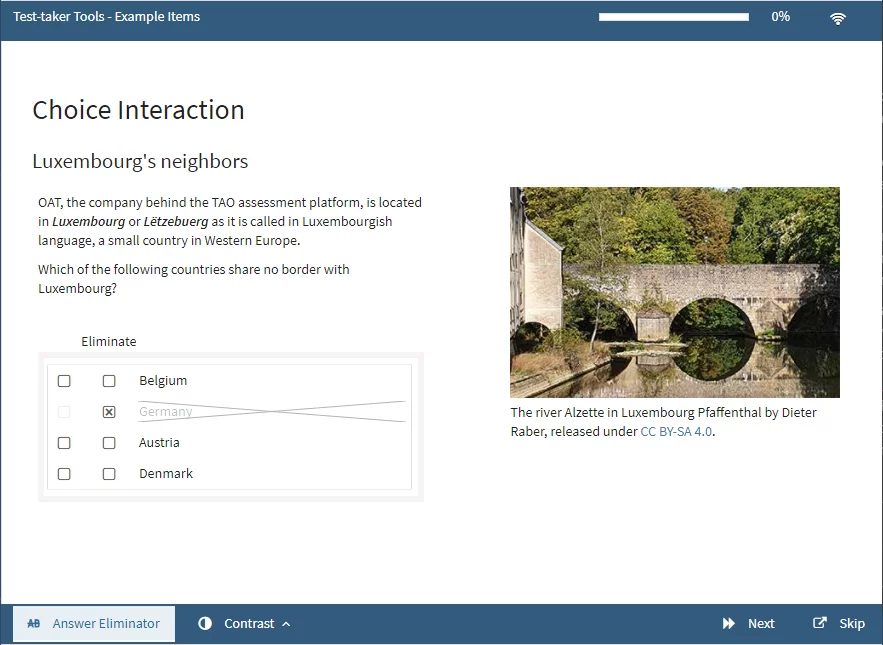Click the Wi-Fi connectivity icon top right
This screenshot has height=645, width=883.
click(837, 17)
